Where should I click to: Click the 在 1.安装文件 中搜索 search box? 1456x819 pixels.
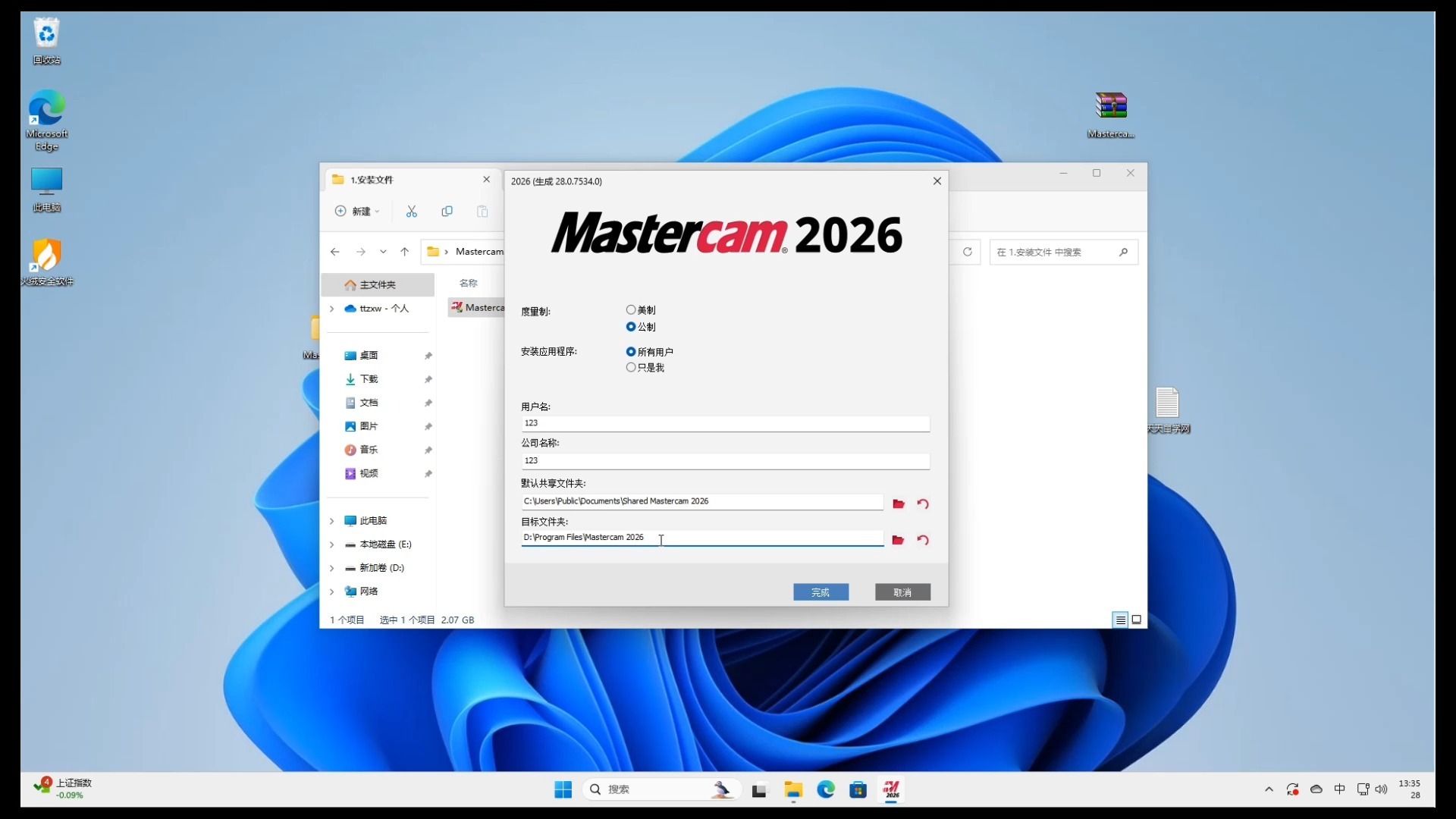(1063, 253)
